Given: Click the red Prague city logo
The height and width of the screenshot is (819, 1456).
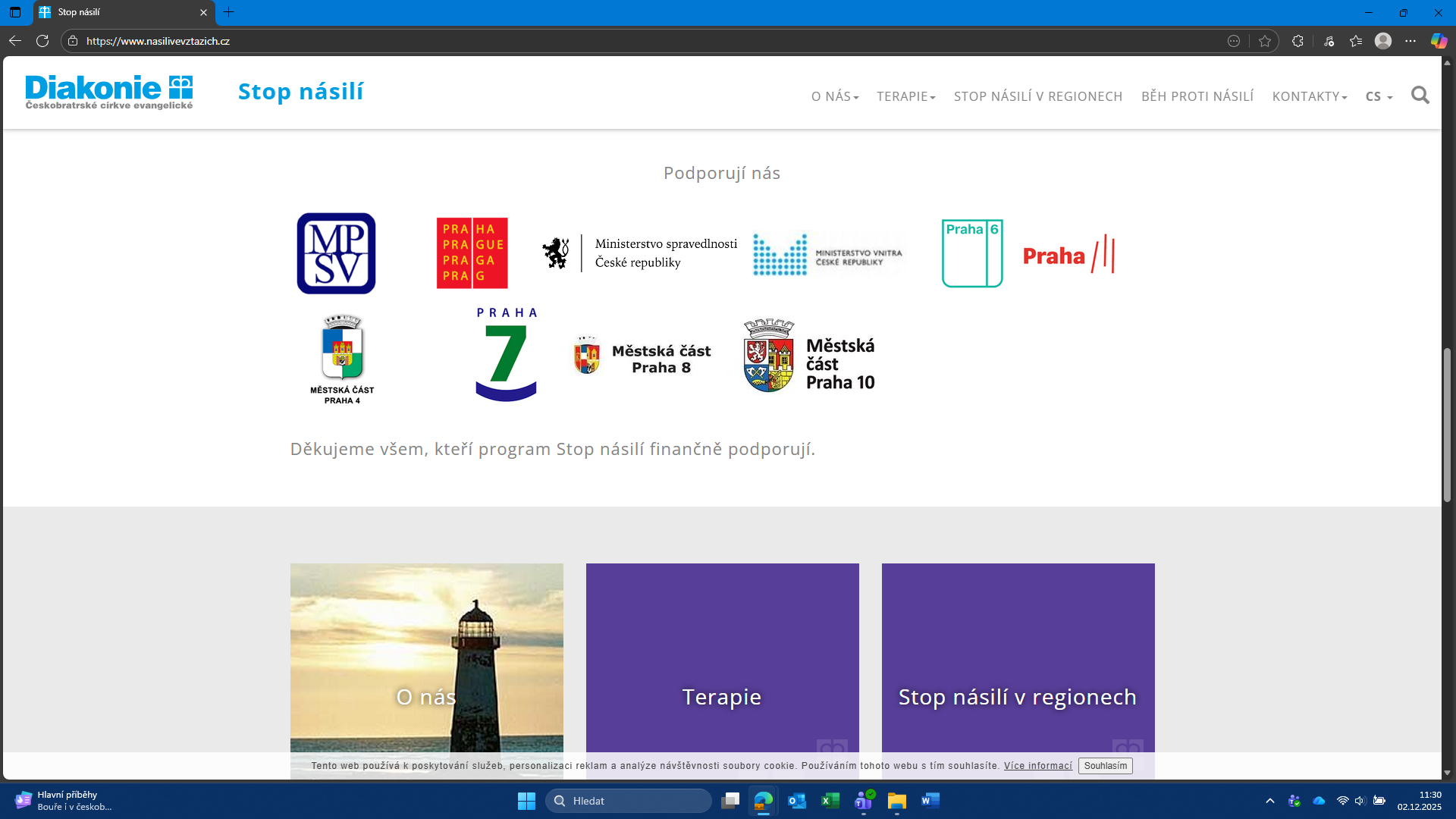Looking at the screenshot, I should (x=472, y=253).
